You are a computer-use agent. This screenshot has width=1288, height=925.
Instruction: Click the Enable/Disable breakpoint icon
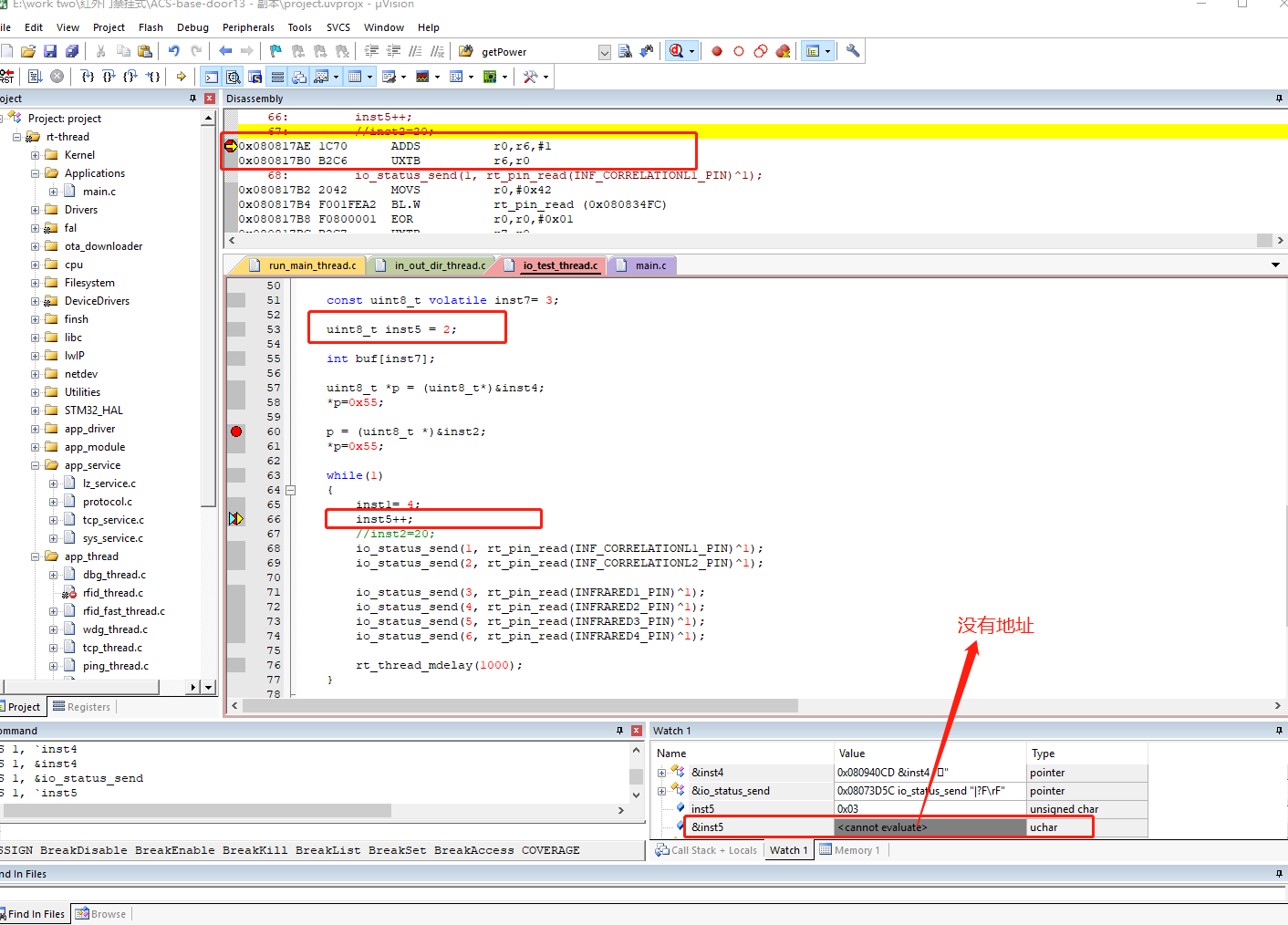click(x=739, y=51)
